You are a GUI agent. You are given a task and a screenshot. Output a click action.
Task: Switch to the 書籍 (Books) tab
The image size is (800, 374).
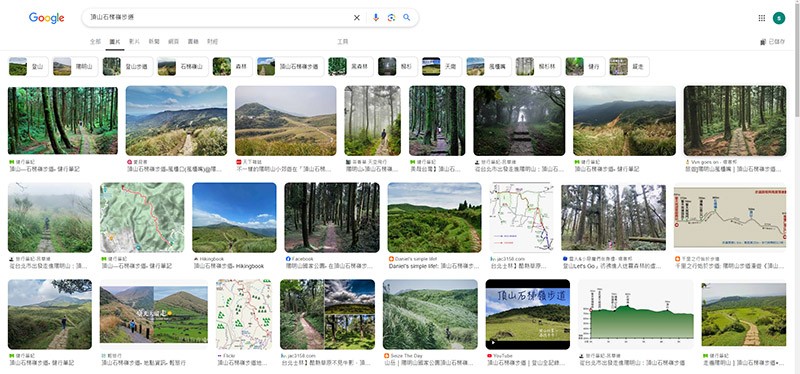[193, 41]
